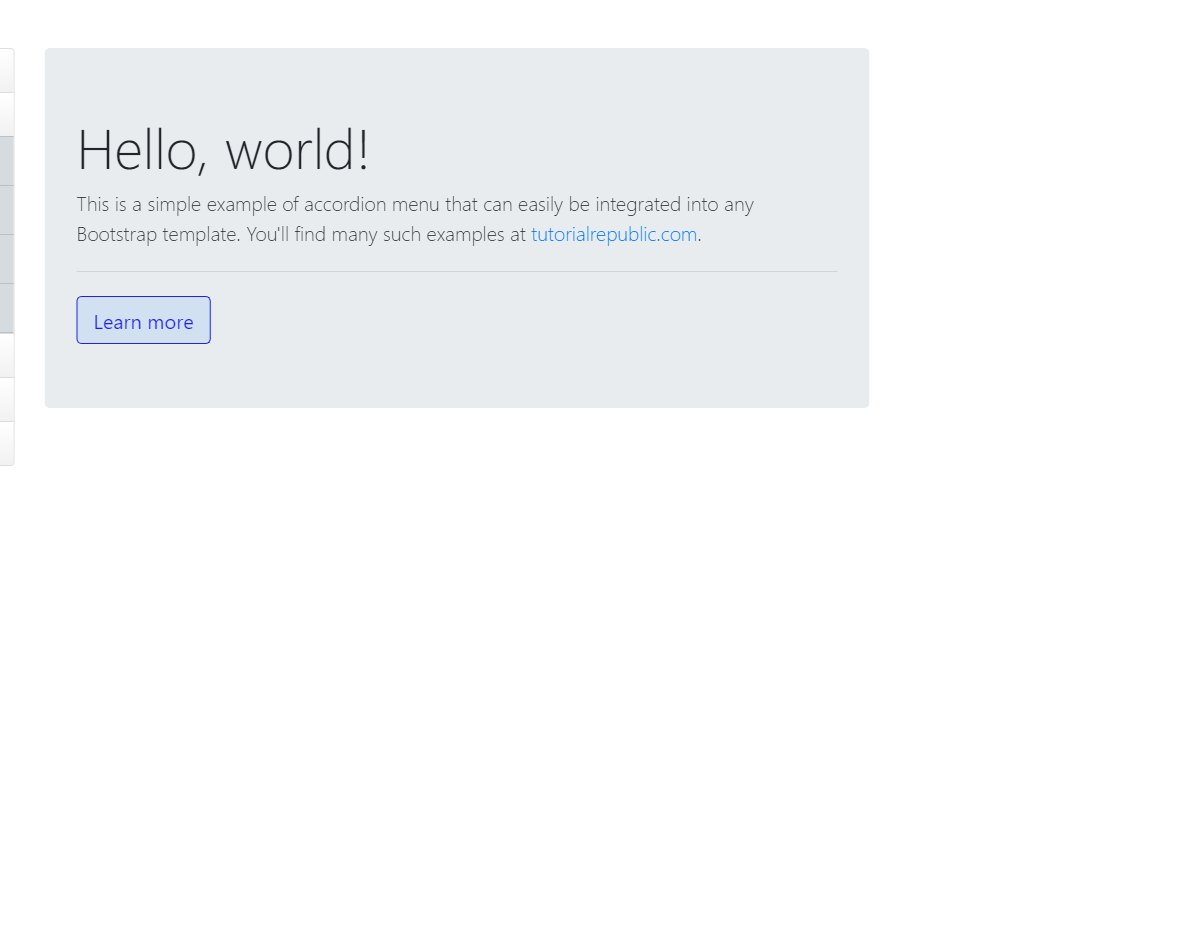
Task: Click fourth gray row in left sidebar
Action: (6, 308)
